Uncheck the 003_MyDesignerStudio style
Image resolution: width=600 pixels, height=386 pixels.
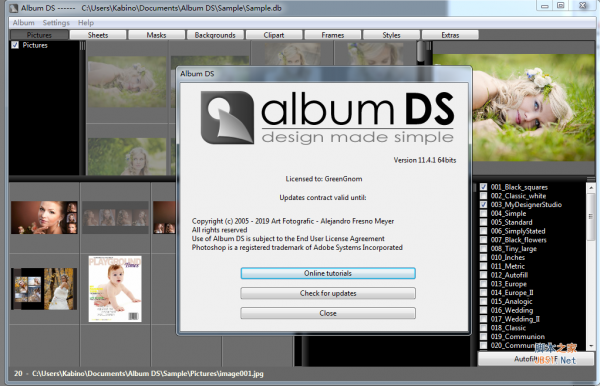pyautogui.click(x=484, y=205)
